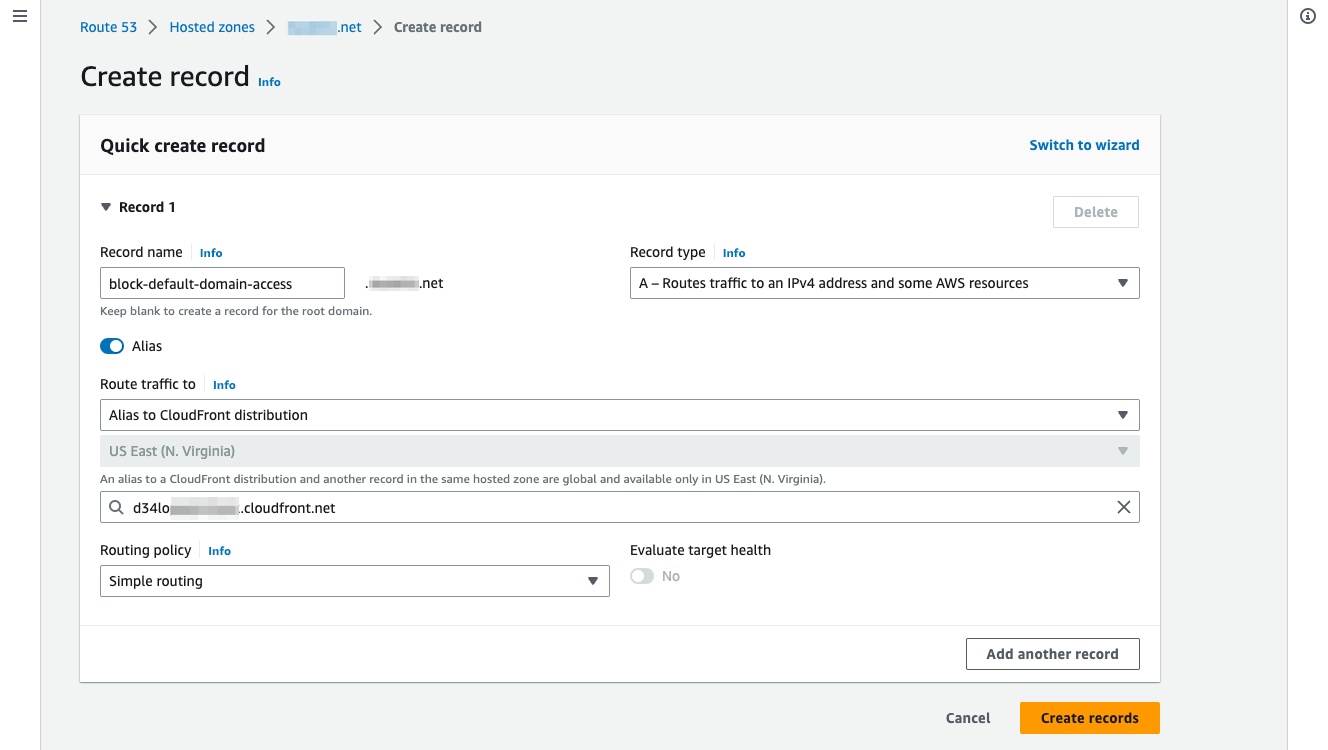1328x750 pixels.
Task: Click the Switch to wizard link
Action: [1084, 145]
